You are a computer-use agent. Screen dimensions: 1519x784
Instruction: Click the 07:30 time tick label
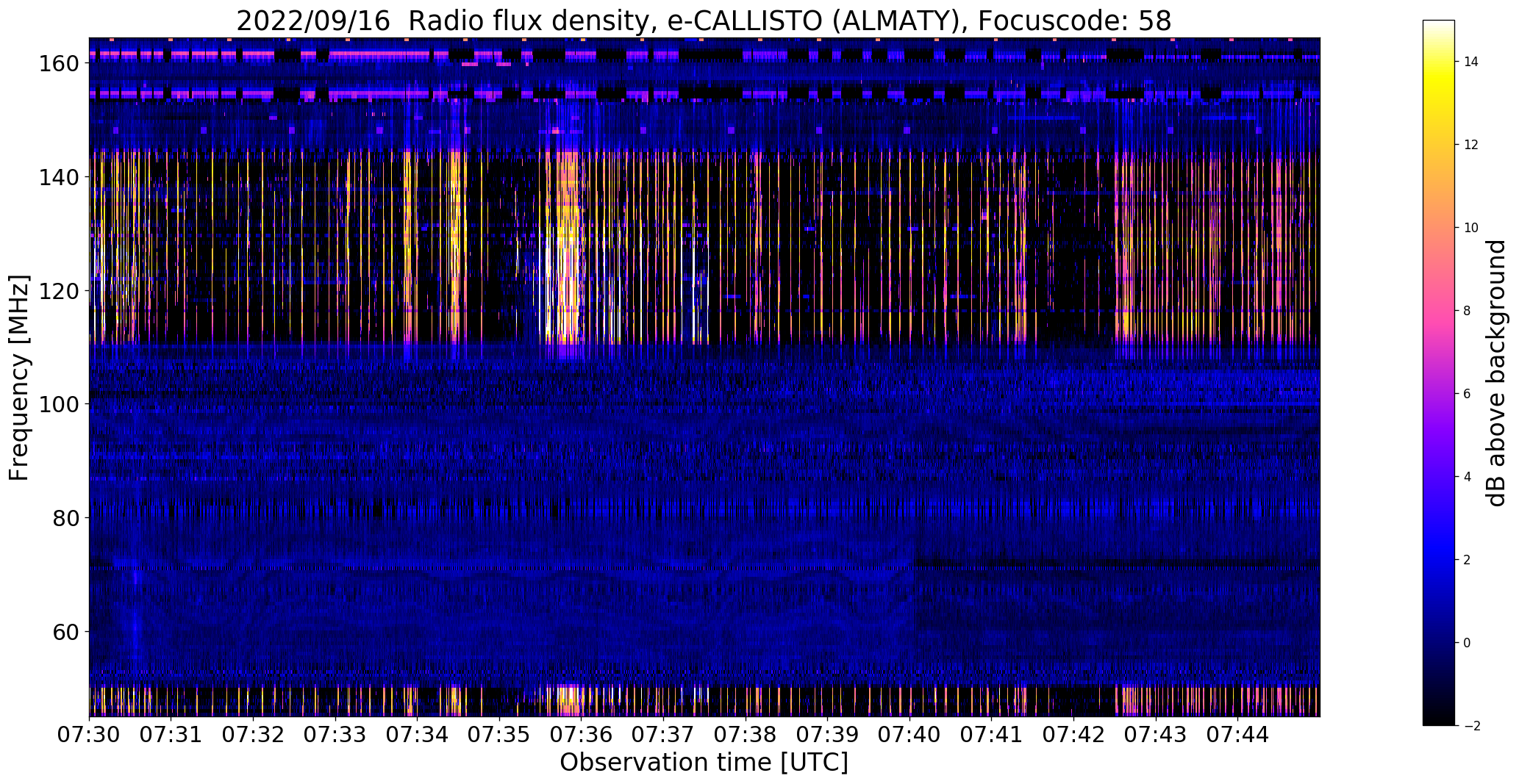pos(89,735)
